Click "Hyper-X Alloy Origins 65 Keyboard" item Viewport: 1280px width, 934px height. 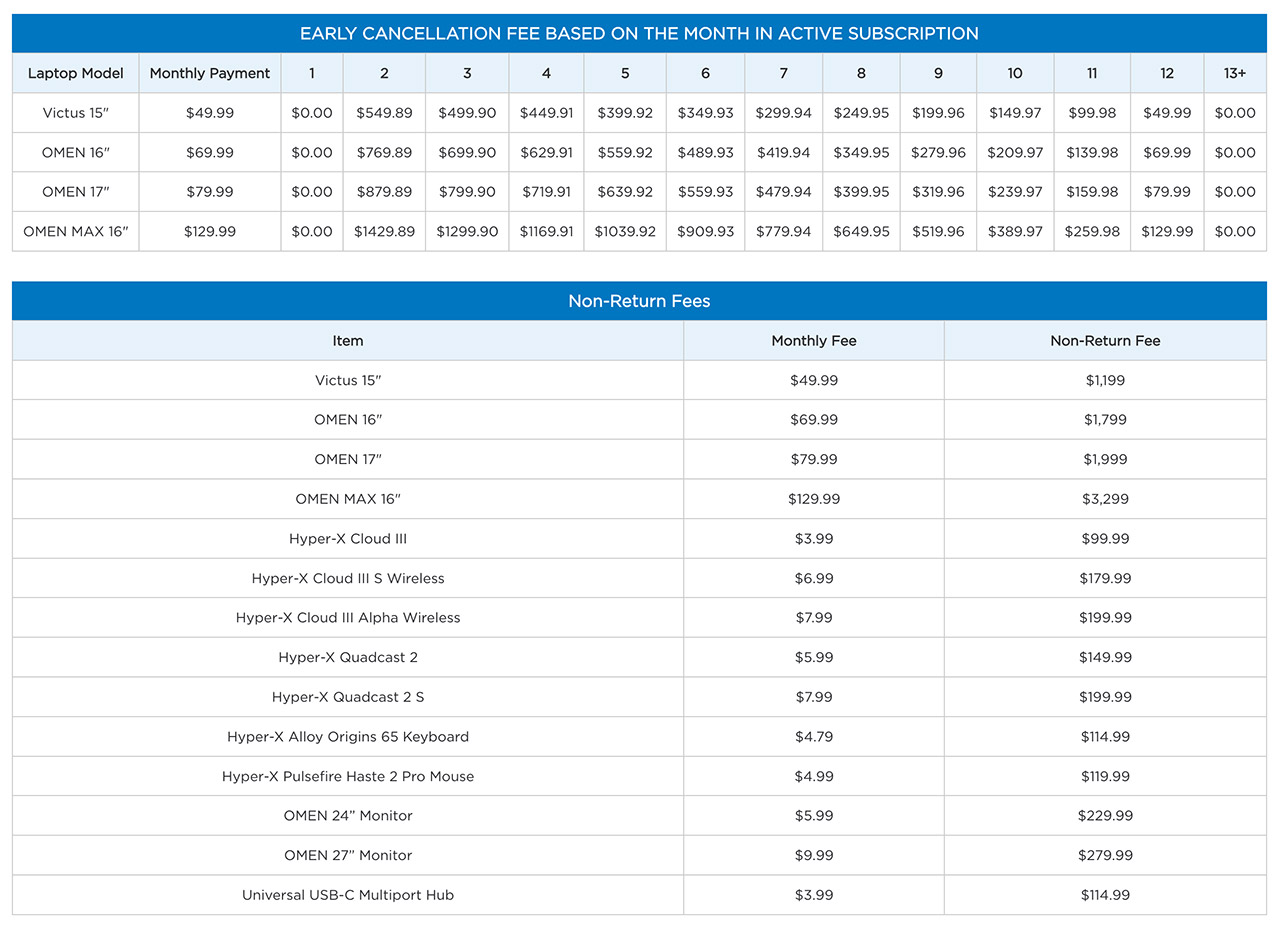click(x=348, y=737)
